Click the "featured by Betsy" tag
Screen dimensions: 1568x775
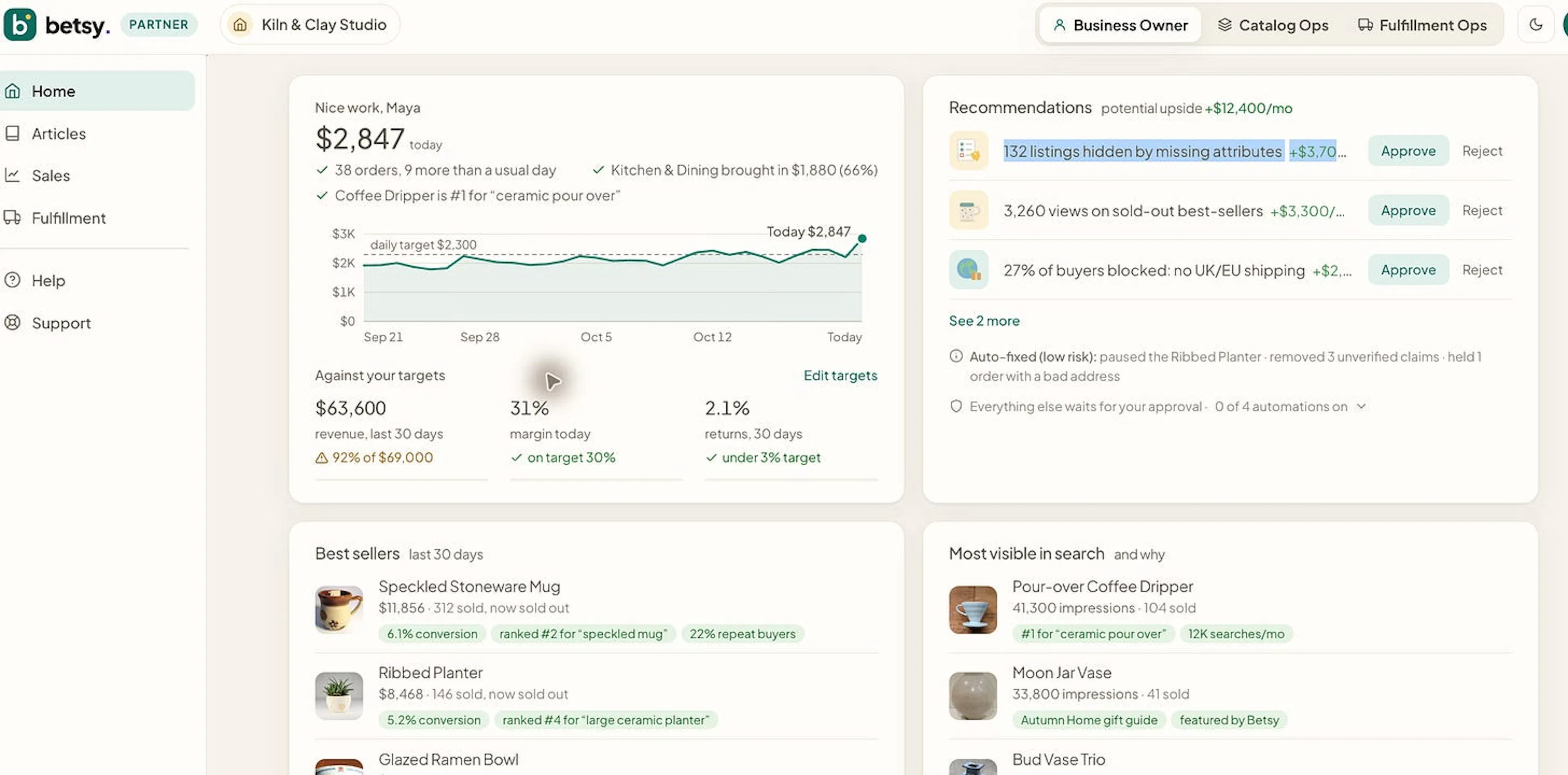tap(1229, 720)
